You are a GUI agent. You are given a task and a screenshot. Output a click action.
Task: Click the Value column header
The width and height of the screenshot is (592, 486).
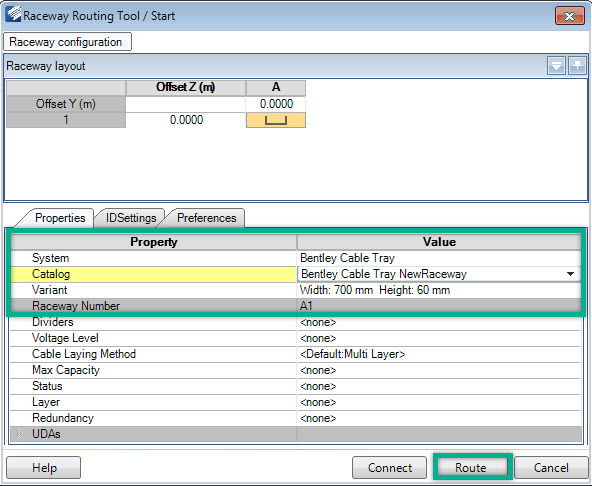tap(439, 242)
